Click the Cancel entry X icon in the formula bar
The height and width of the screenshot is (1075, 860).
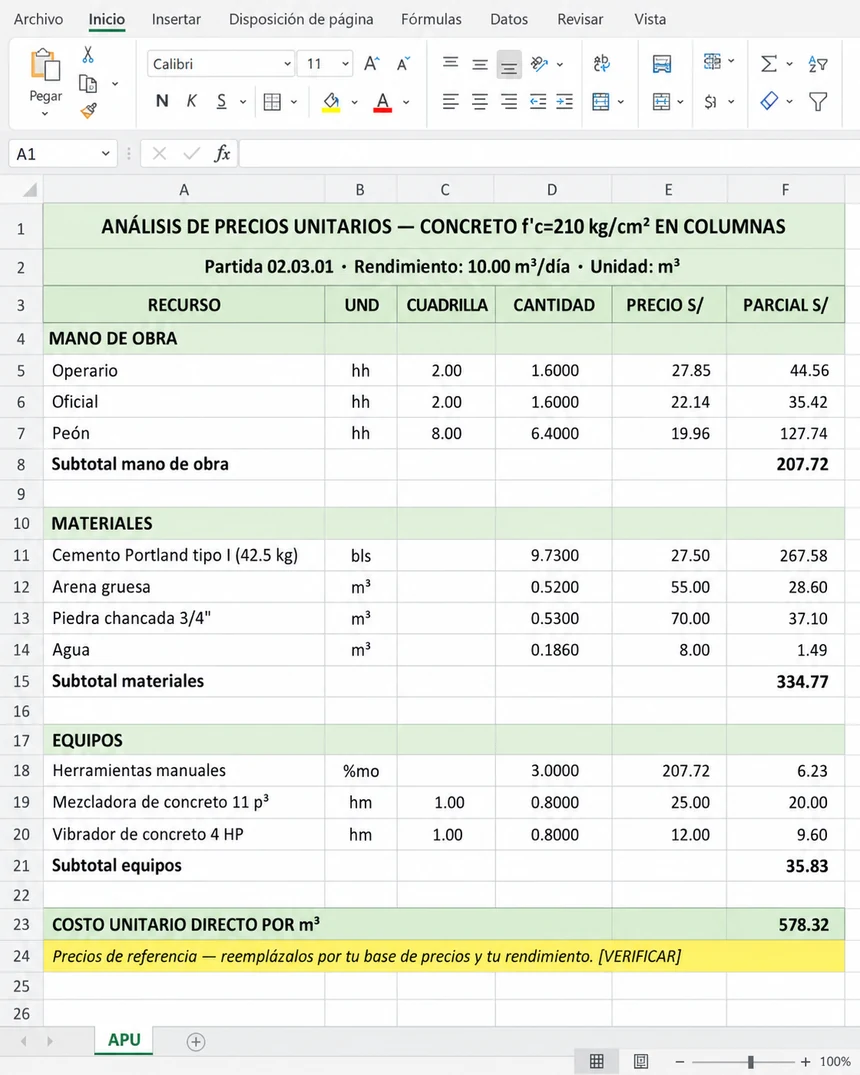tap(159, 154)
